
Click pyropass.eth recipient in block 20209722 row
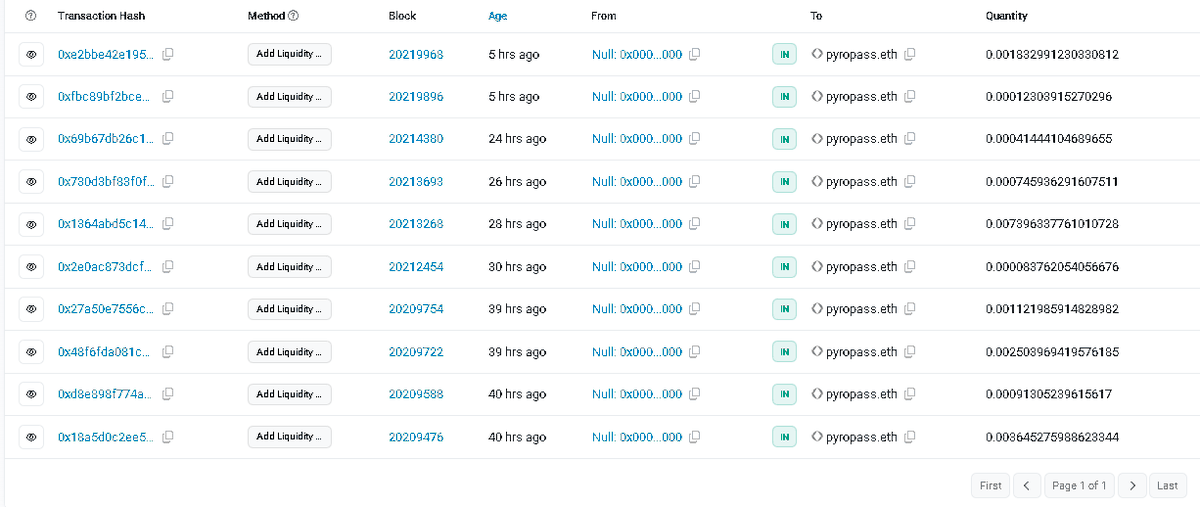coord(861,352)
